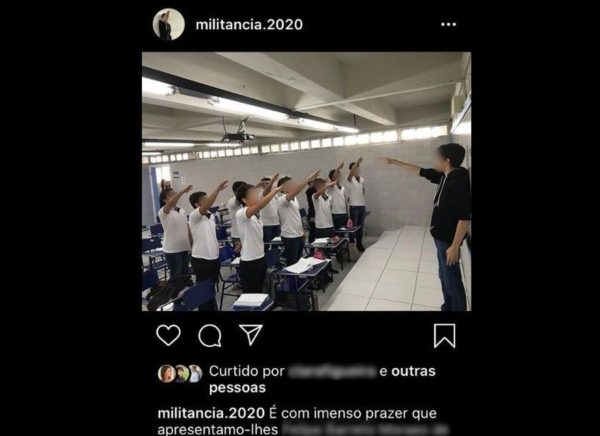Visit the militancia.2020 username at the top
600x436 pixels.
tap(249, 25)
